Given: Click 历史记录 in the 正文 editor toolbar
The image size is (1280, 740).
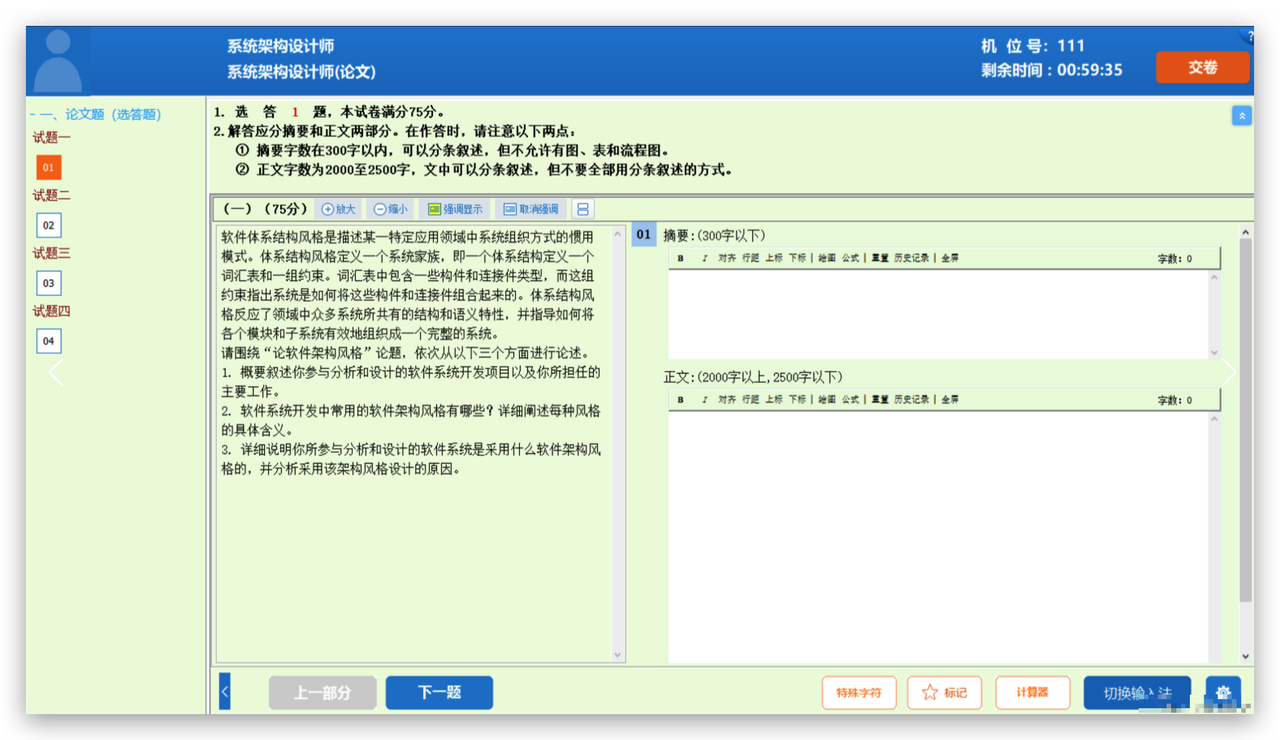Looking at the screenshot, I should click(912, 399).
